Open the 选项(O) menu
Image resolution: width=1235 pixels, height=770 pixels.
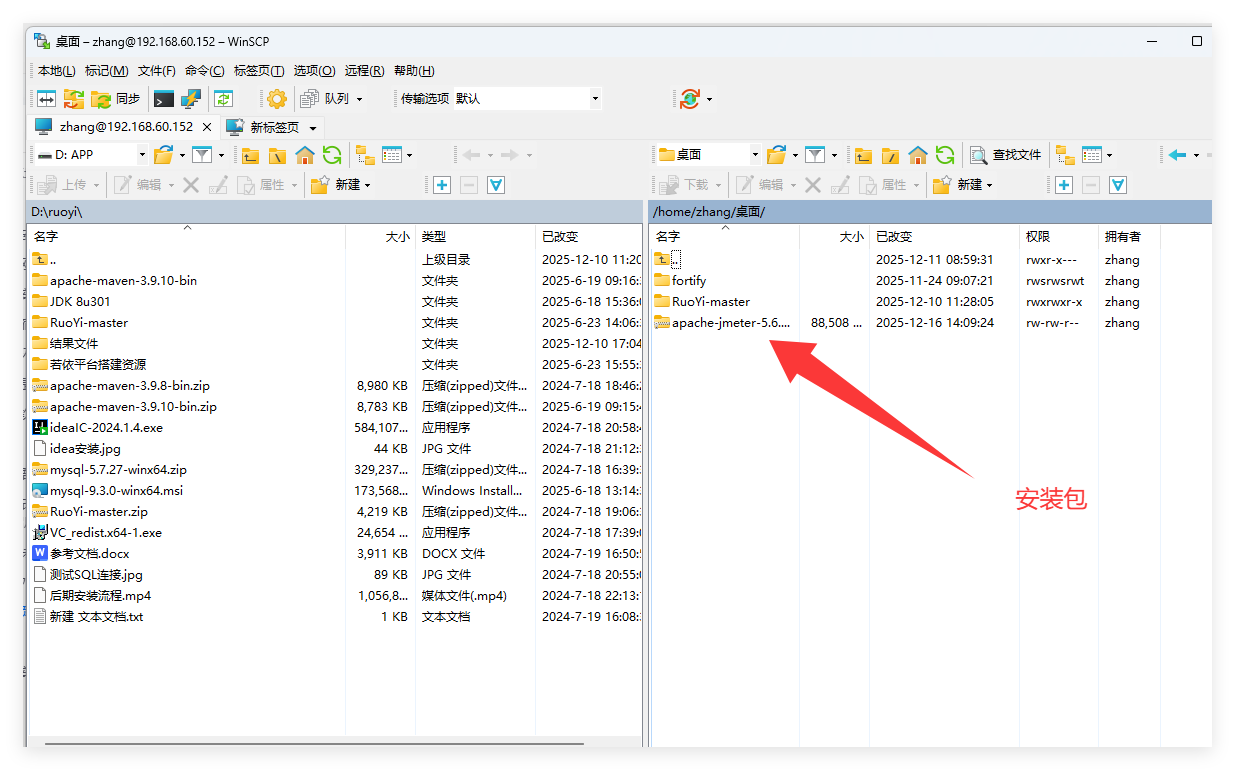[x=314, y=71]
